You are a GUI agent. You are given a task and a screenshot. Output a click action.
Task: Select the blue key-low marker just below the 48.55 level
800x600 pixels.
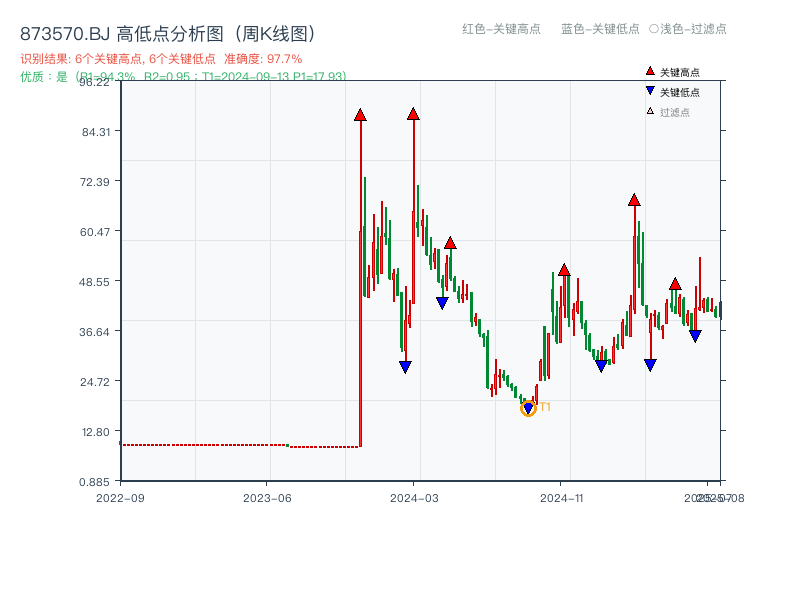tap(442, 303)
